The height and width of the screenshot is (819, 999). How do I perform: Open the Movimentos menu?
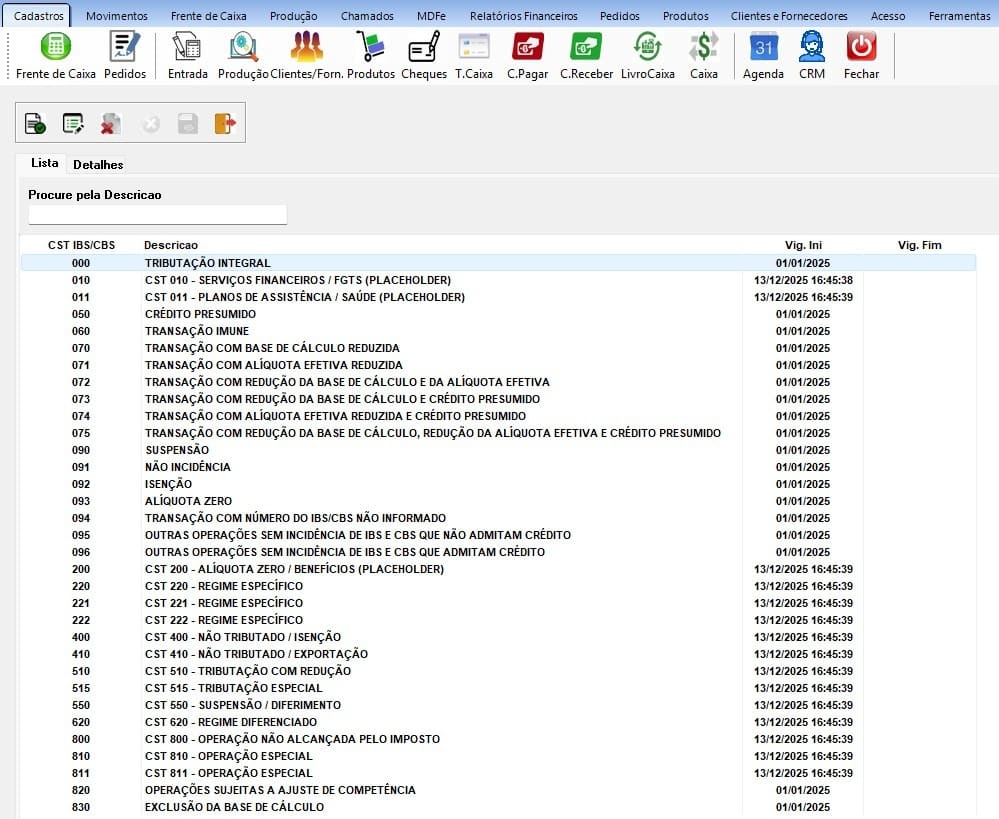[117, 16]
